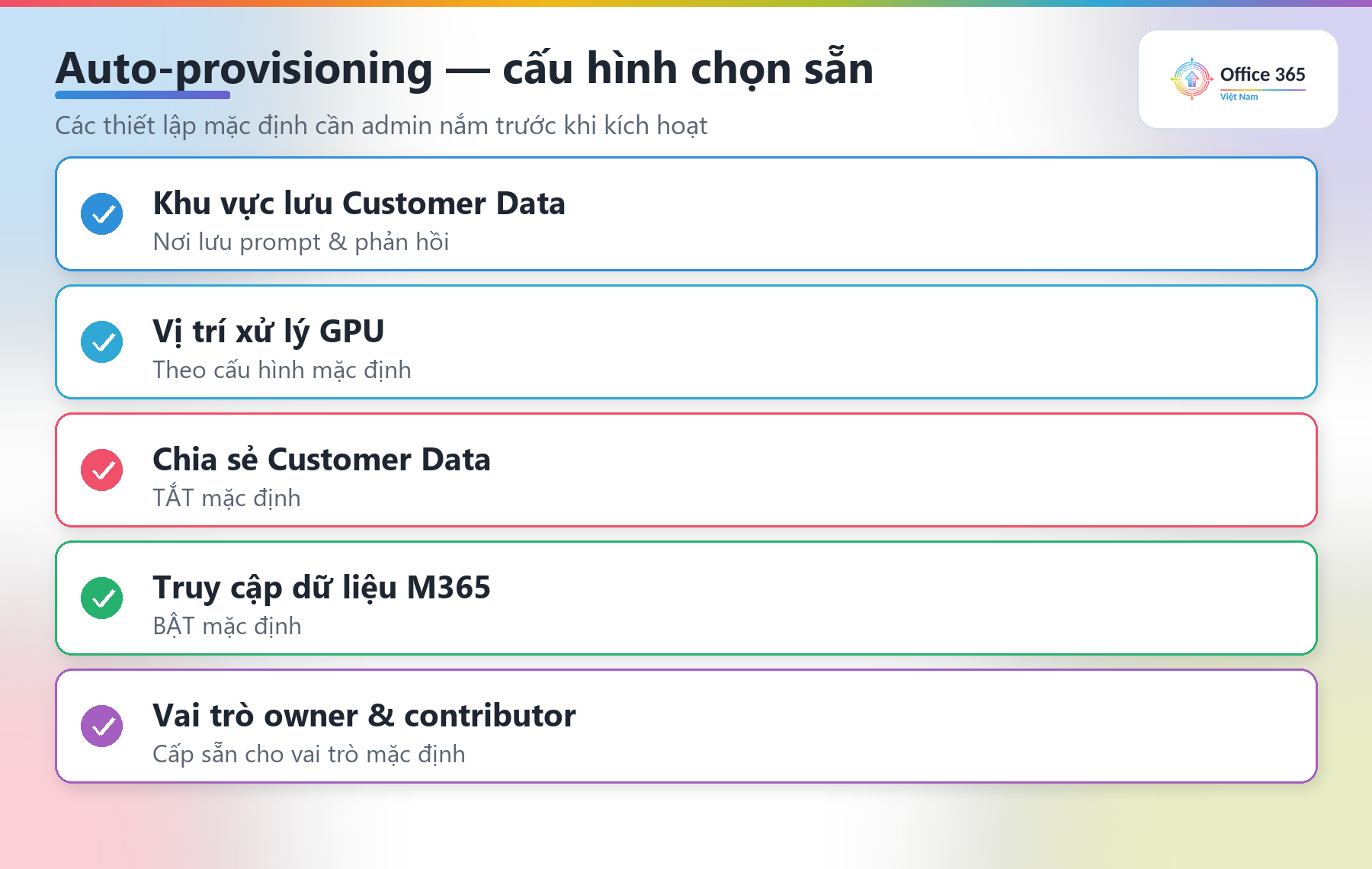Select the text 'TẮT mặc định'
The image size is (1372, 869).
[226, 497]
